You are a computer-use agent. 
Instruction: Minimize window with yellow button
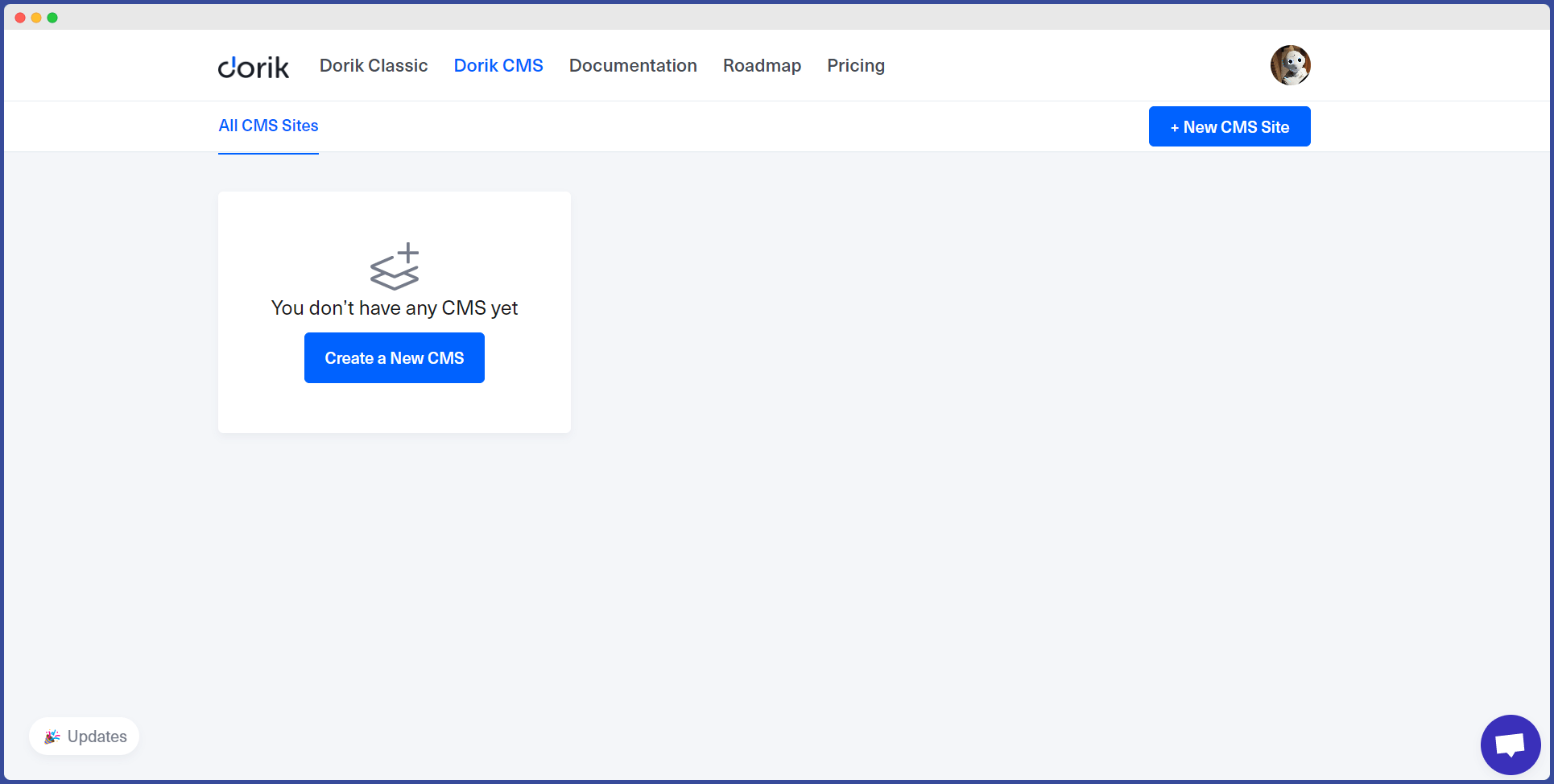[x=36, y=18]
